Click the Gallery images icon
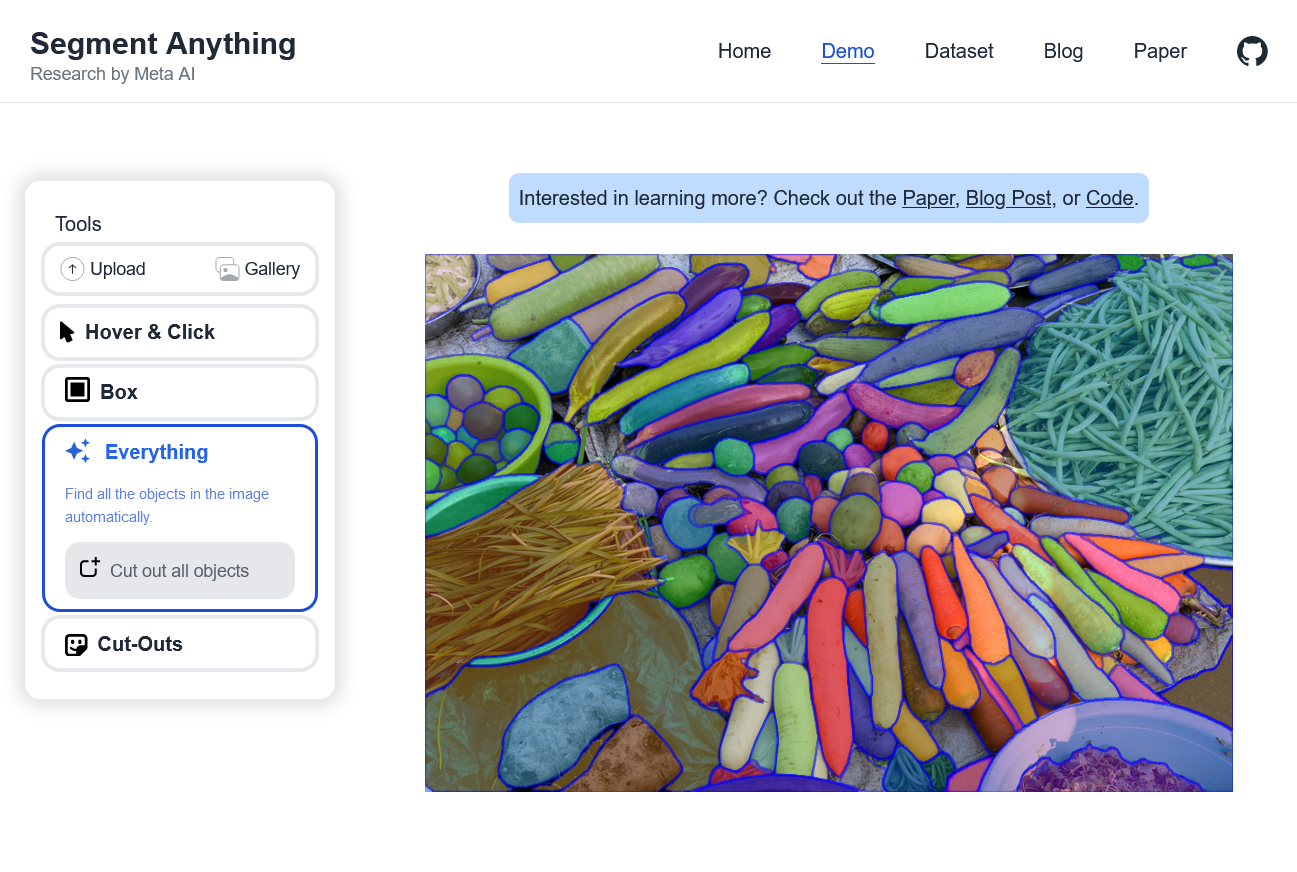The height and width of the screenshot is (872, 1297). click(x=227, y=269)
